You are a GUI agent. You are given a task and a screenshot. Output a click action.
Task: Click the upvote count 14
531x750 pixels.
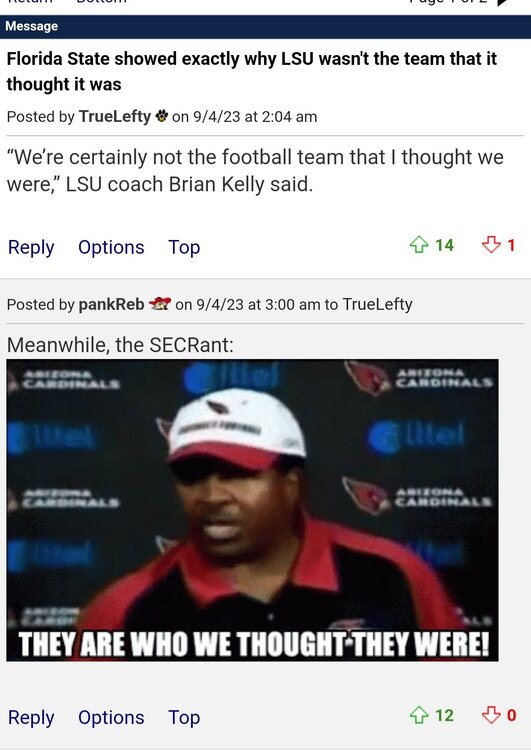tap(444, 245)
